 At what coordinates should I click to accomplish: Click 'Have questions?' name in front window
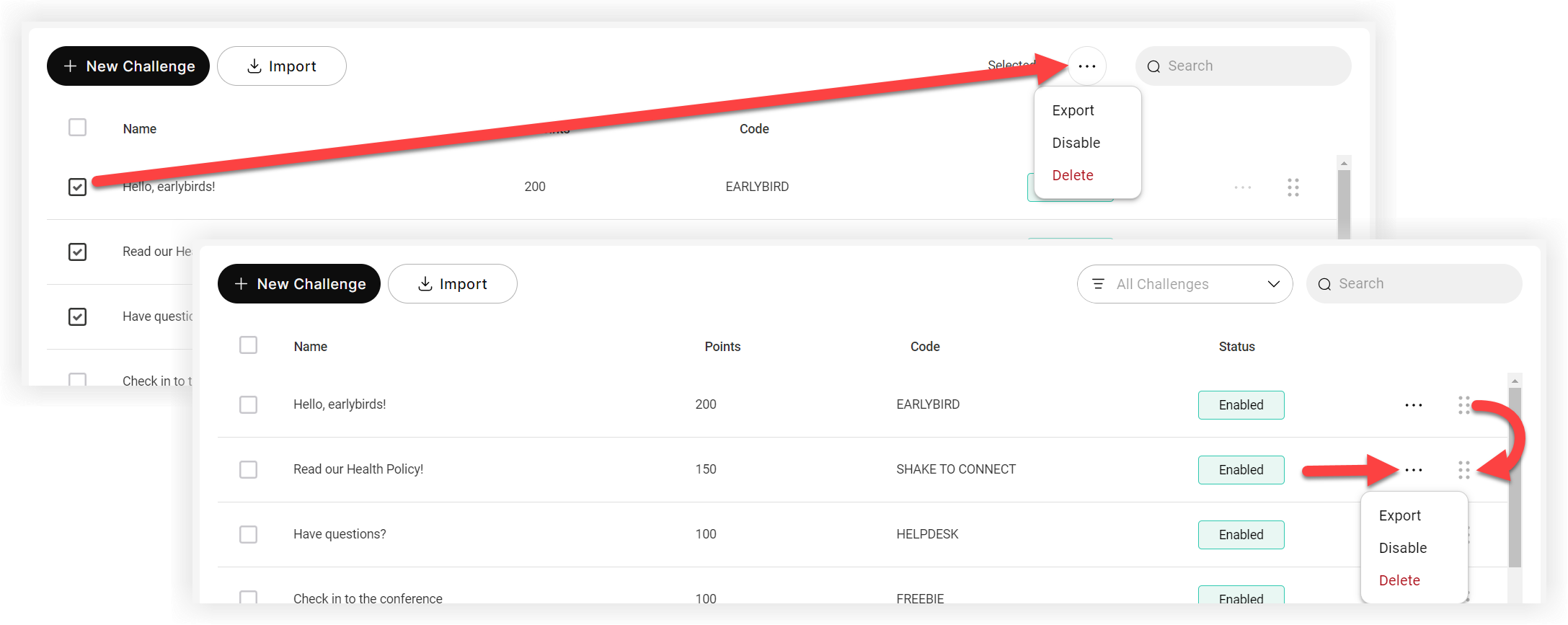pyautogui.click(x=340, y=534)
